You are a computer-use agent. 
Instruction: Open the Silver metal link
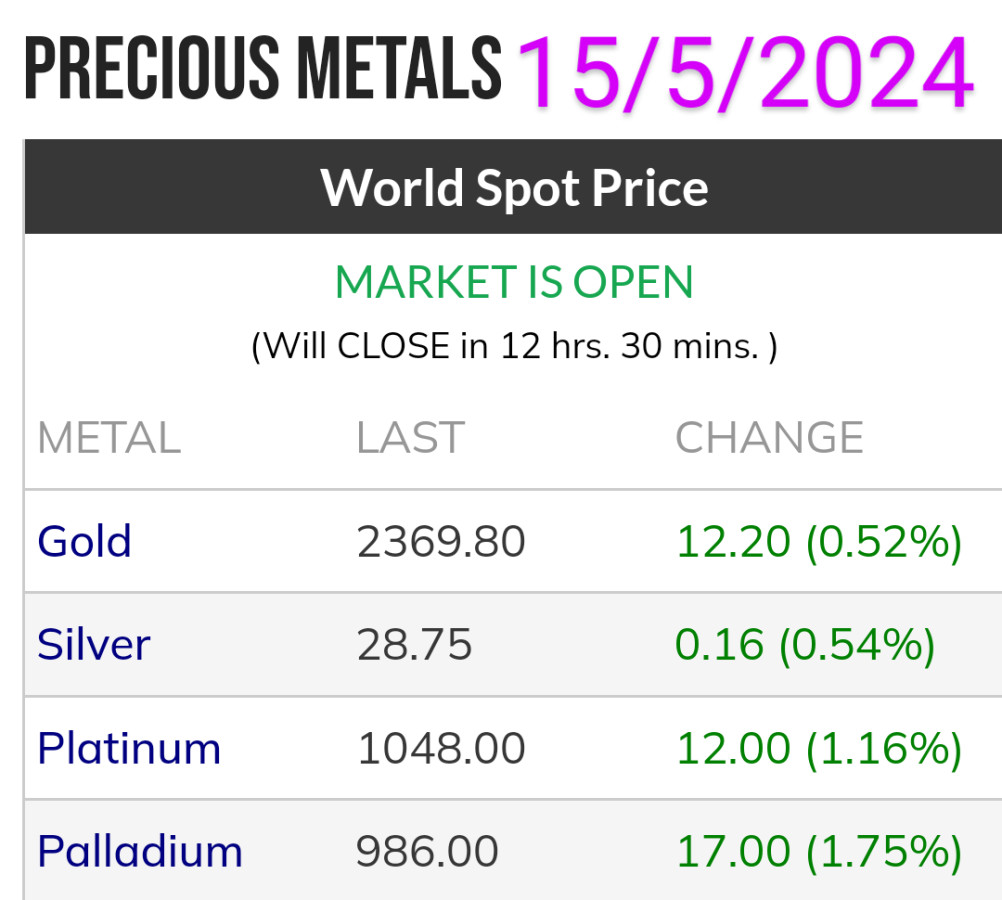pyautogui.click(x=93, y=645)
